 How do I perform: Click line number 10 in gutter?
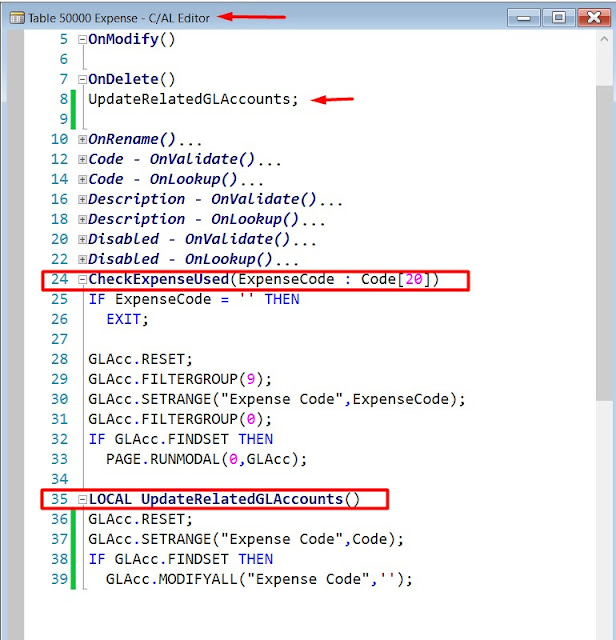pos(60,139)
